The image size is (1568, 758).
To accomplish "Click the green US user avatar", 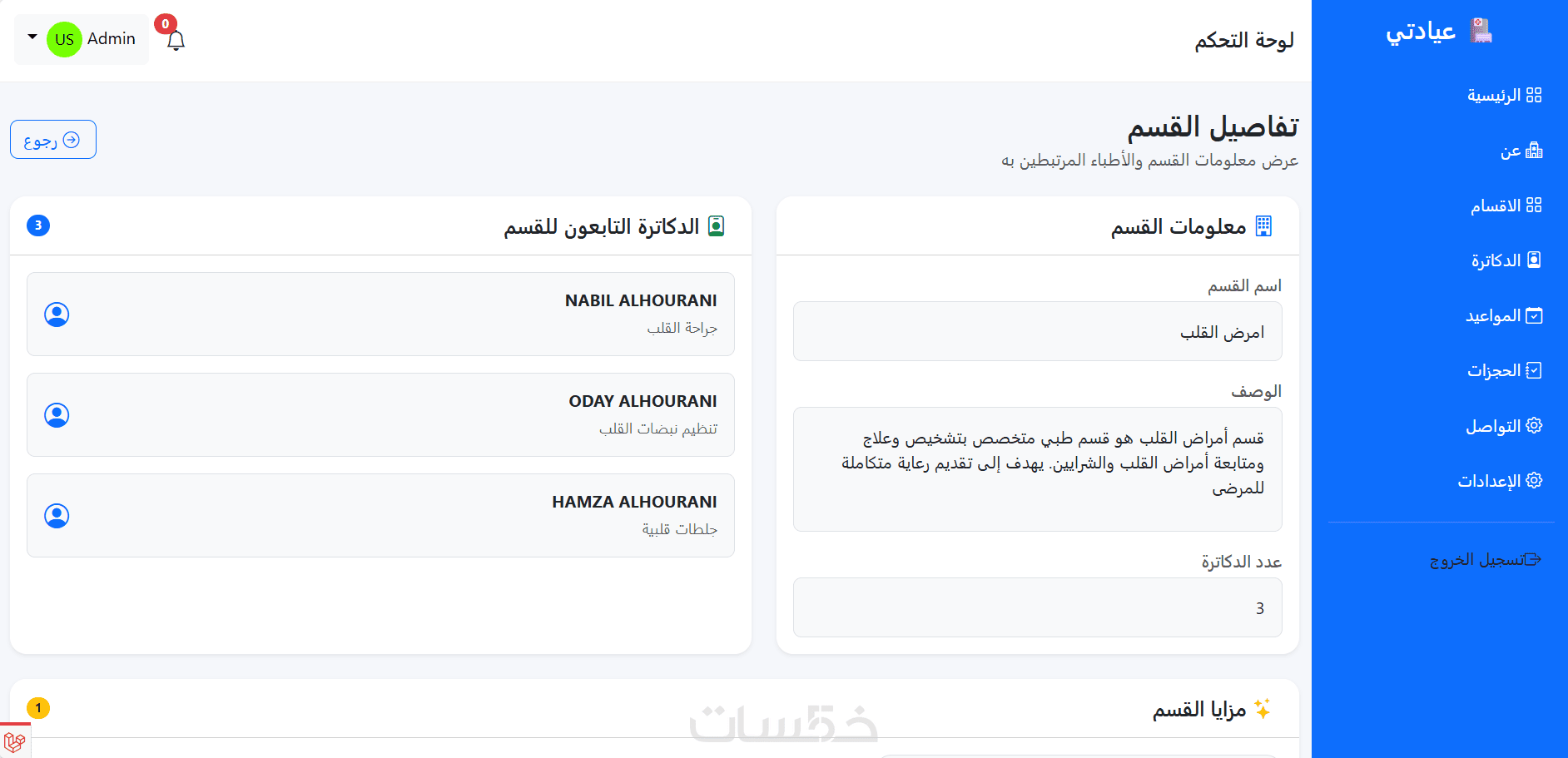I will pyautogui.click(x=64, y=39).
